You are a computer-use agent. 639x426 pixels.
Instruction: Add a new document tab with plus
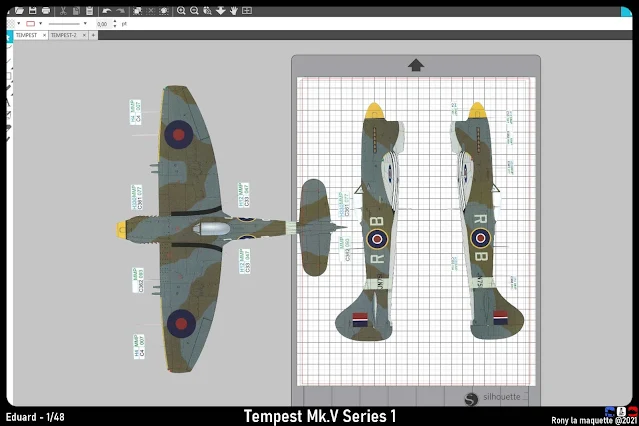93,35
